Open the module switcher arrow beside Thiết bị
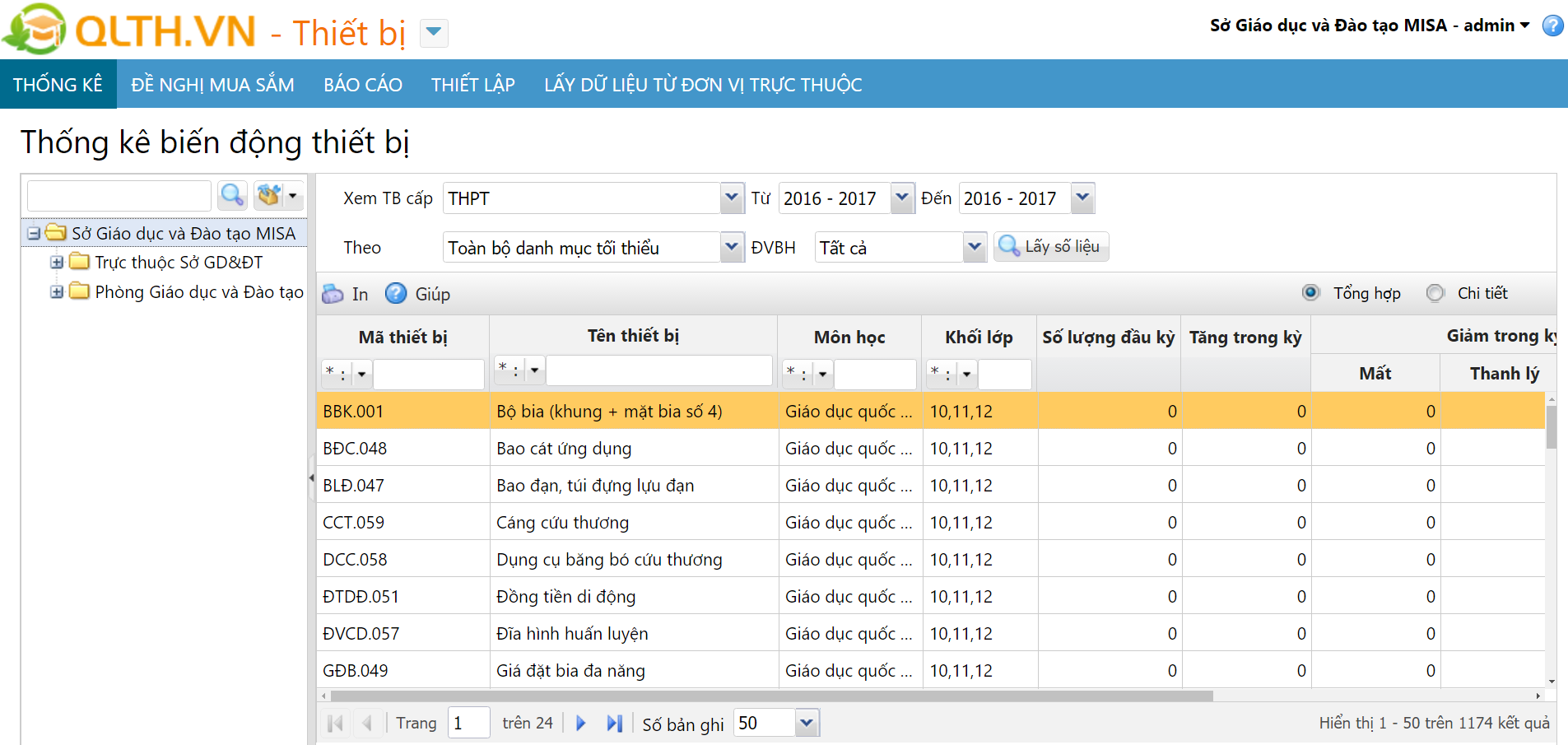The height and width of the screenshot is (745, 1568). point(434,33)
